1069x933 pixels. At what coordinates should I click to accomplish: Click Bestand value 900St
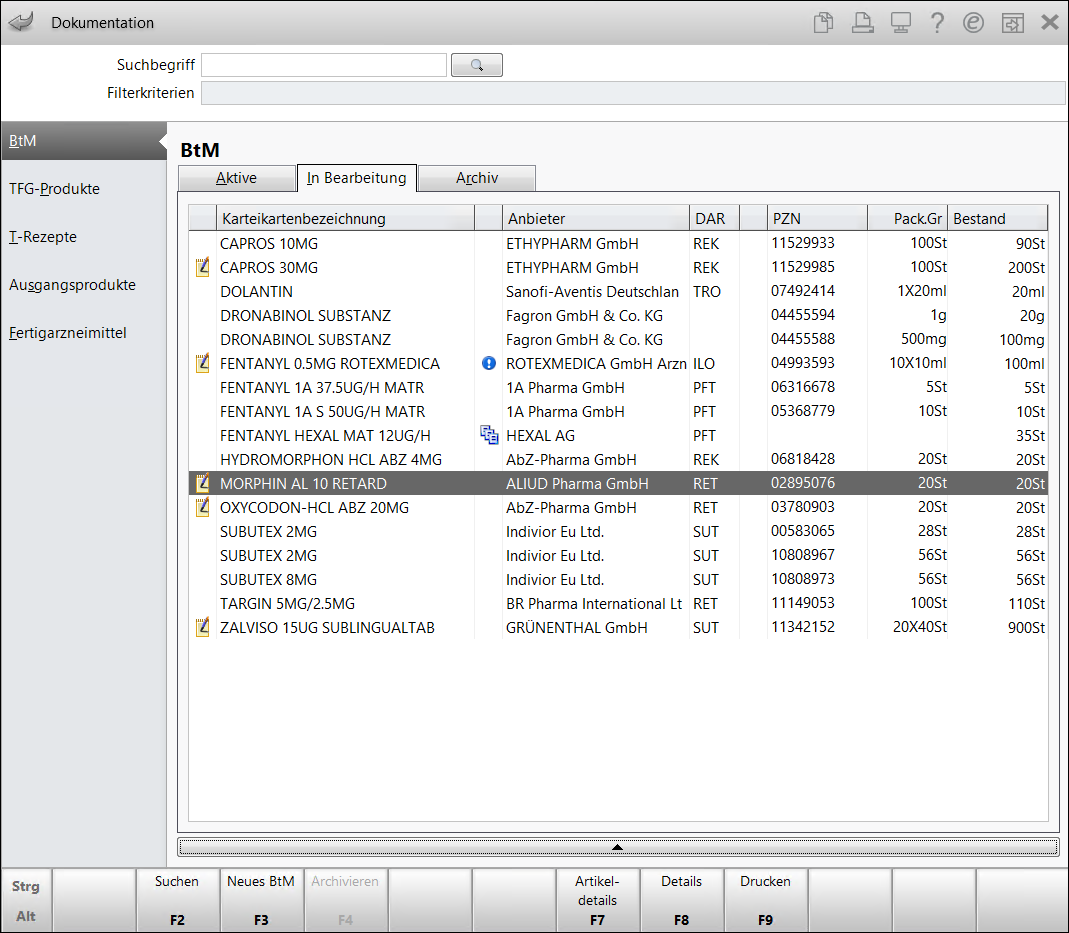click(x=1026, y=628)
